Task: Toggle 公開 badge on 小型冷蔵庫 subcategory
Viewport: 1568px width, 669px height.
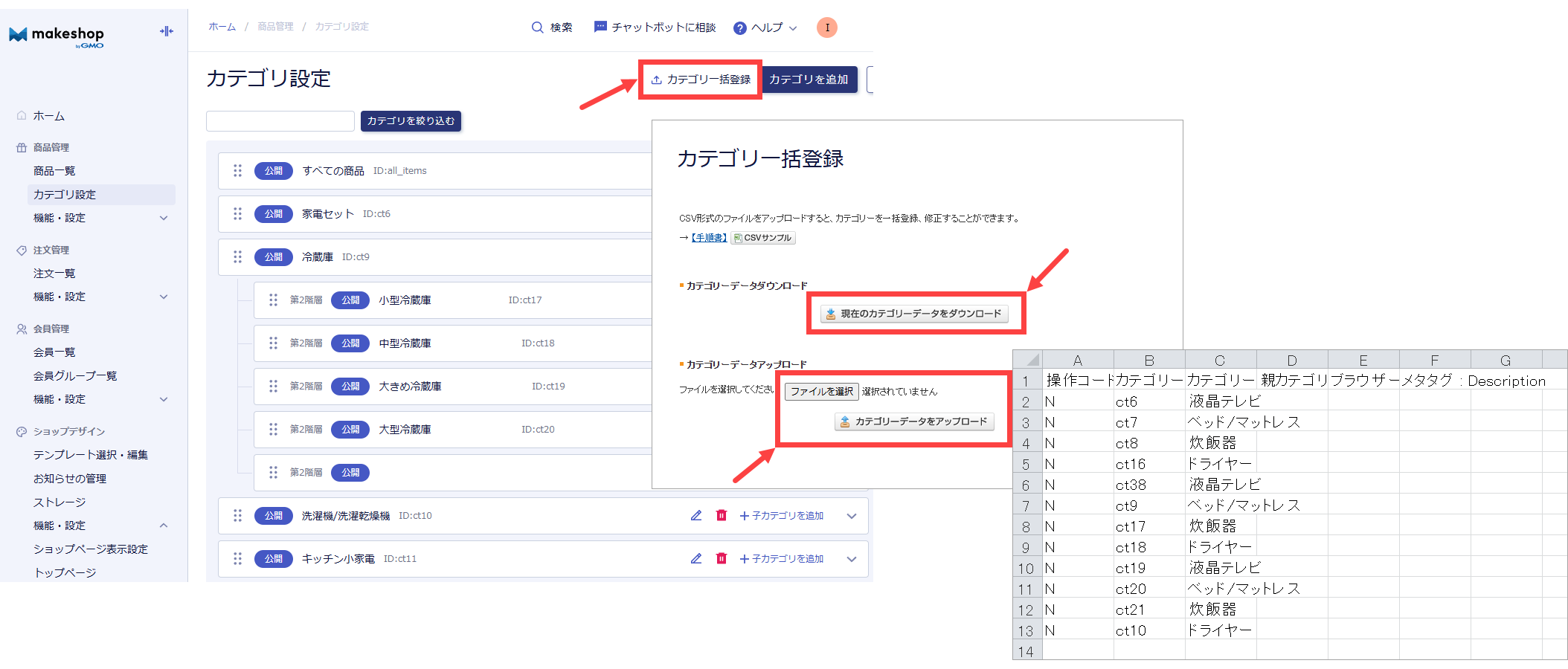Action: [350, 300]
